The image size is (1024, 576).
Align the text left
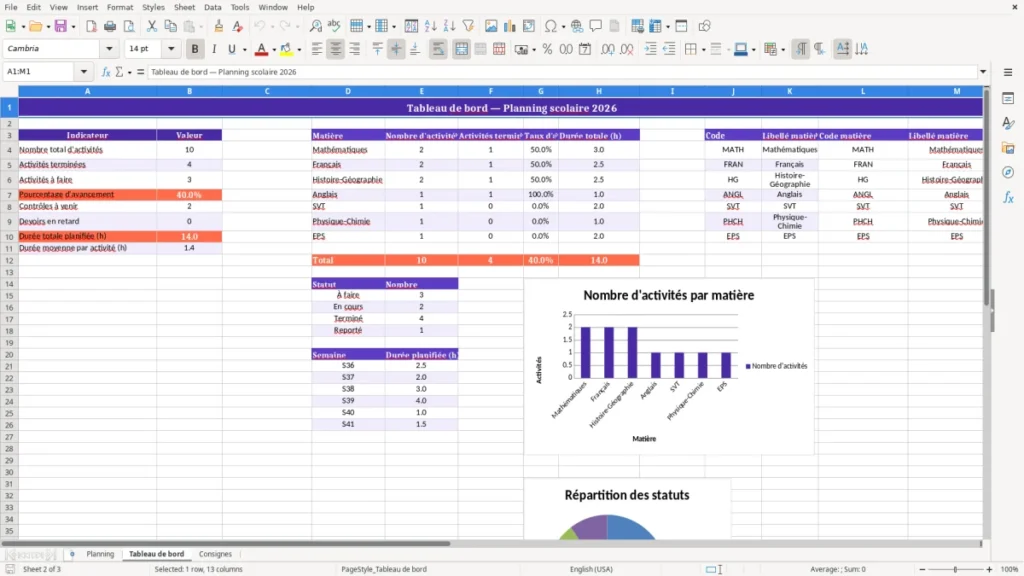click(317, 49)
